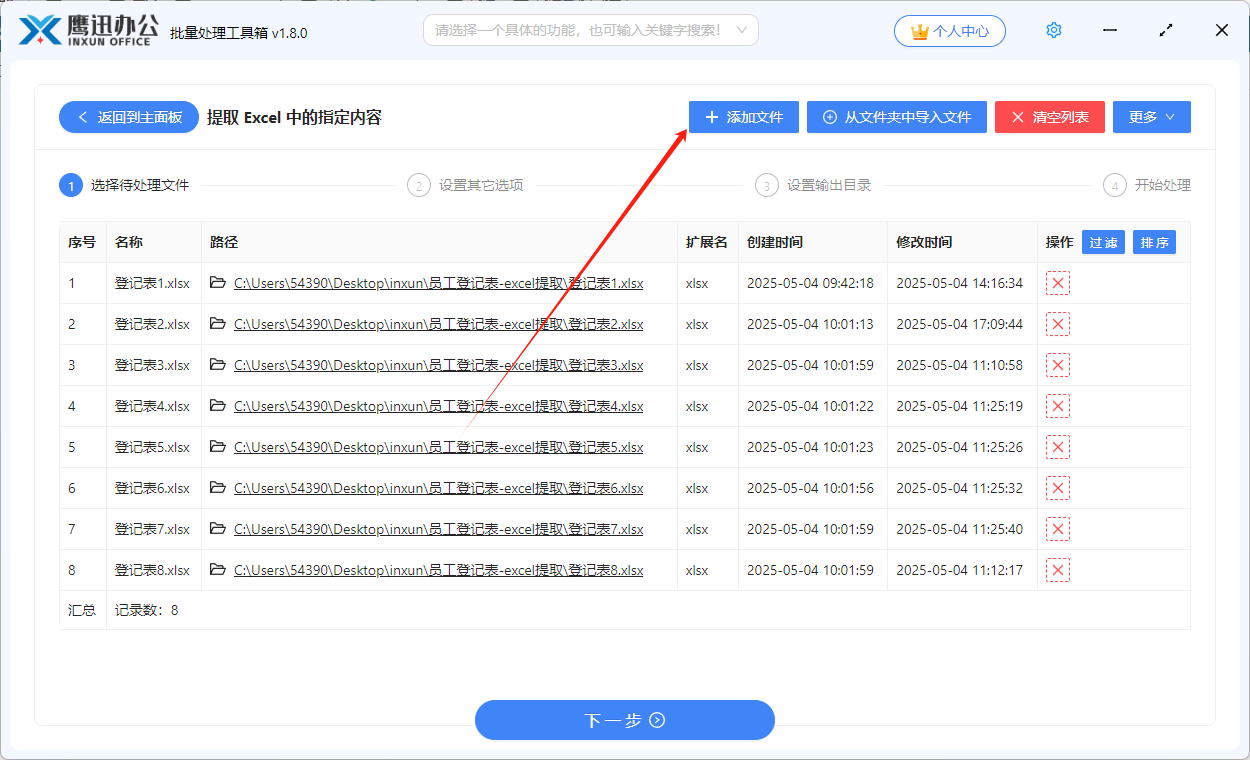1250x760 pixels.
Task: Click the 过滤 filter button in table header
Action: [1103, 242]
